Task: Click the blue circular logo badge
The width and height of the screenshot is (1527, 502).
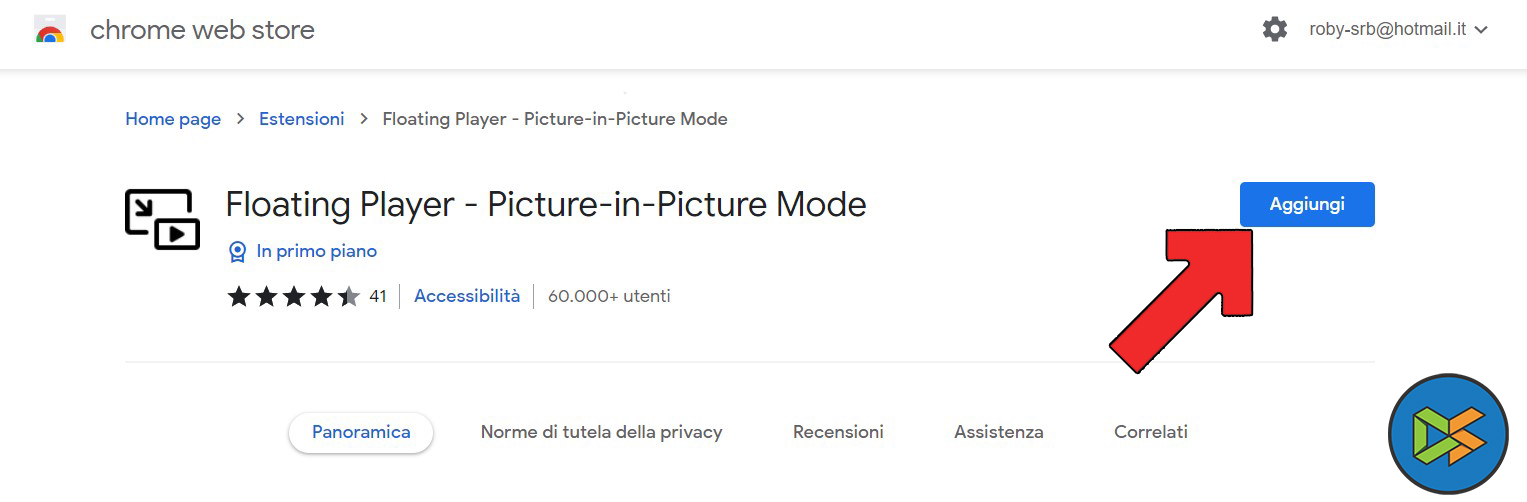Action: 1449,435
